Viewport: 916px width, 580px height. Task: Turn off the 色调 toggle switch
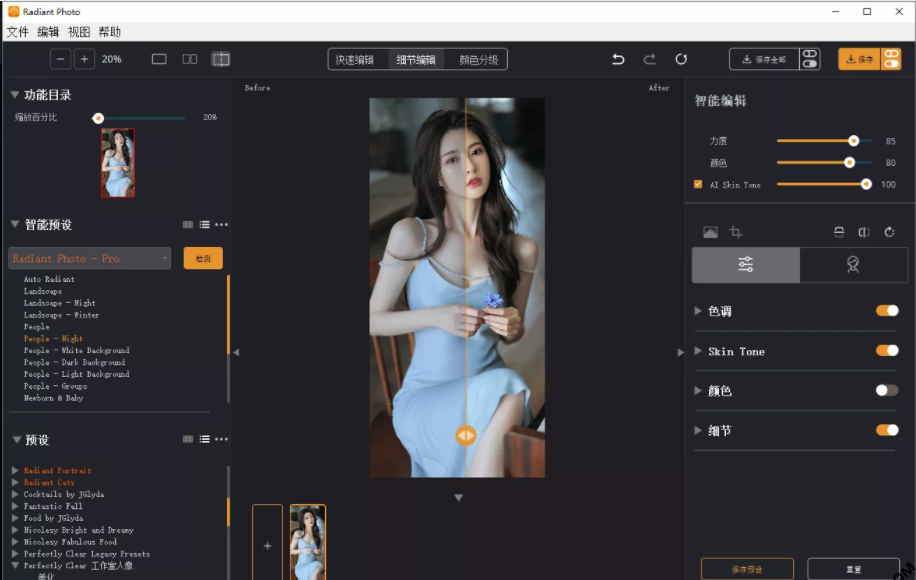pyautogui.click(x=887, y=311)
